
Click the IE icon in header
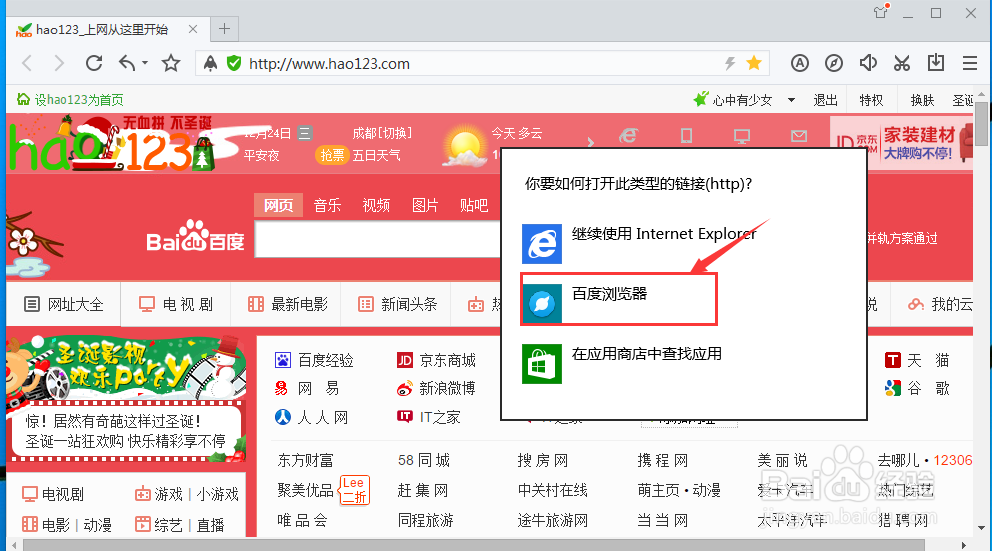pyautogui.click(x=628, y=135)
